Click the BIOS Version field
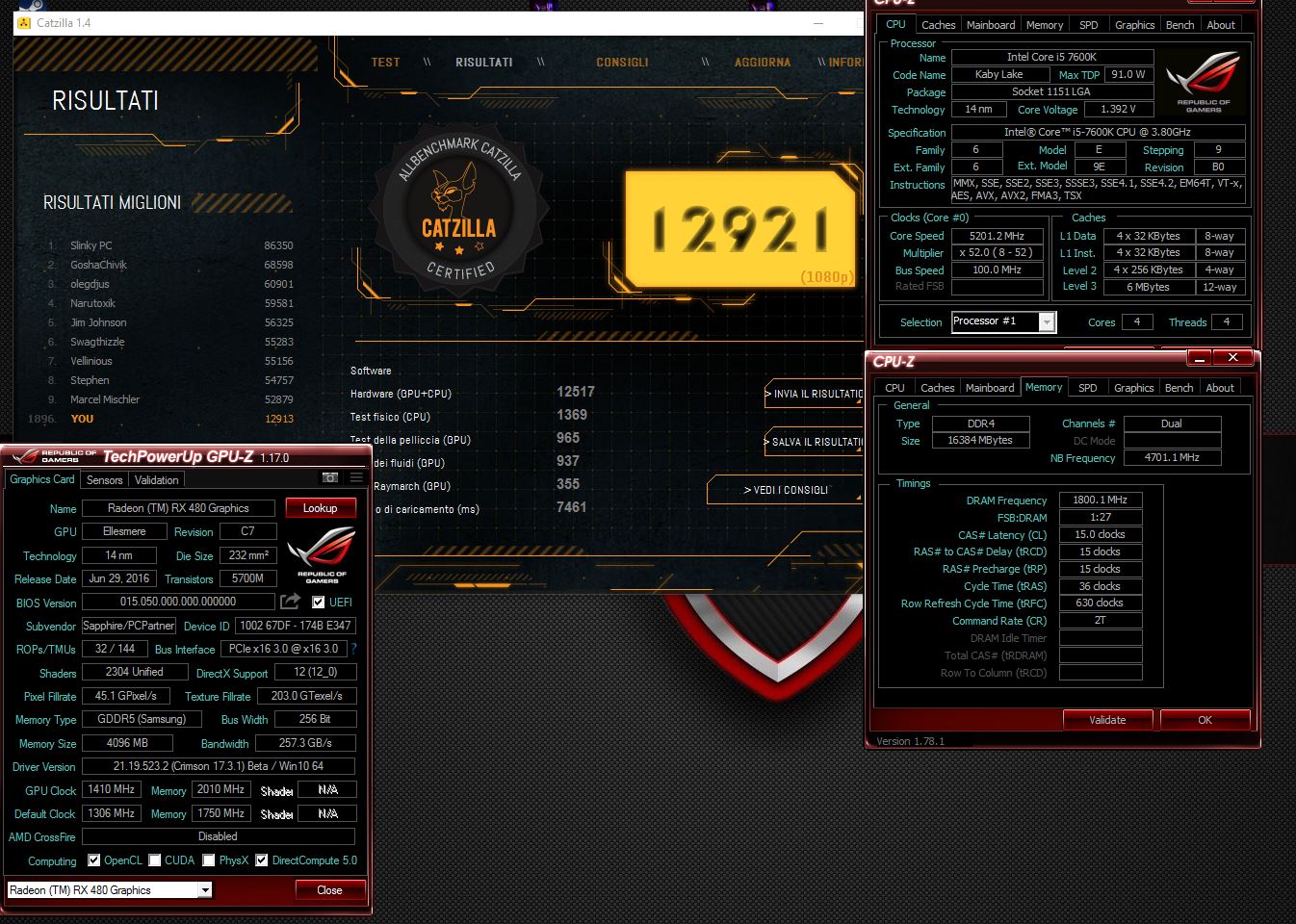Image resolution: width=1296 pixels, height=924 pixels. click(x=178, y=602)
